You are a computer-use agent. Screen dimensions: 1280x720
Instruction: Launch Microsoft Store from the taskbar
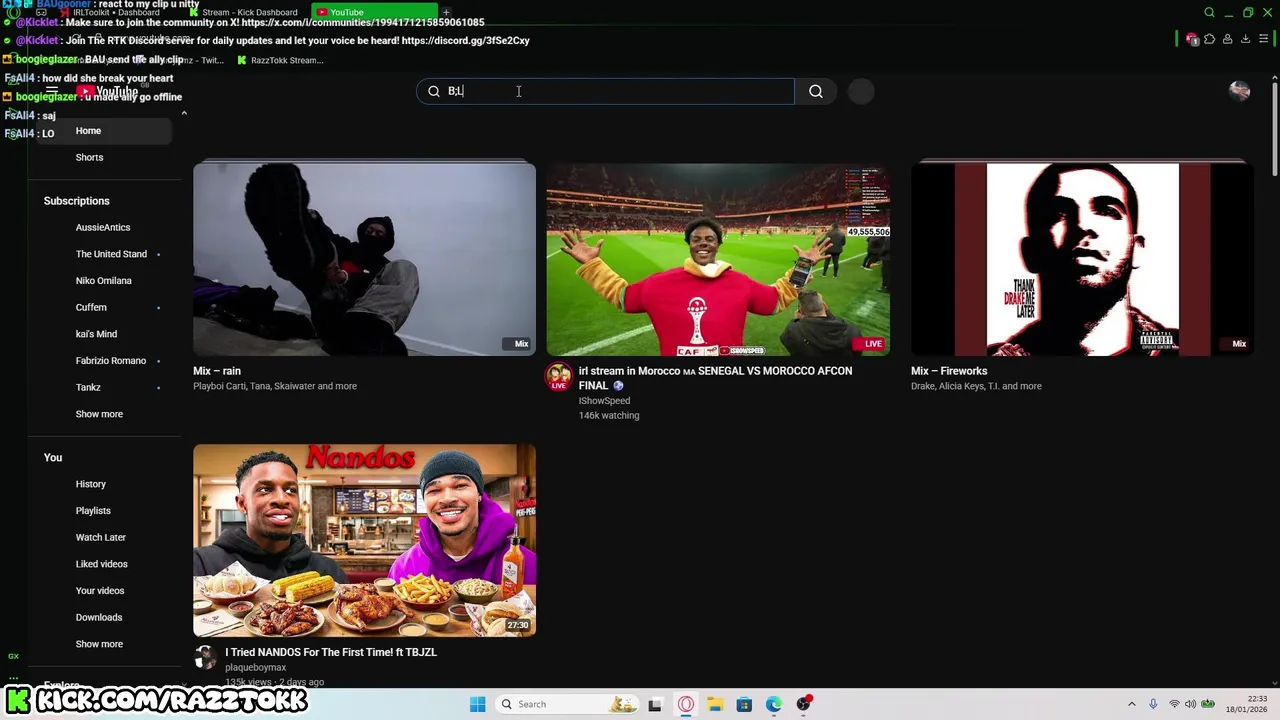(744, 704)
